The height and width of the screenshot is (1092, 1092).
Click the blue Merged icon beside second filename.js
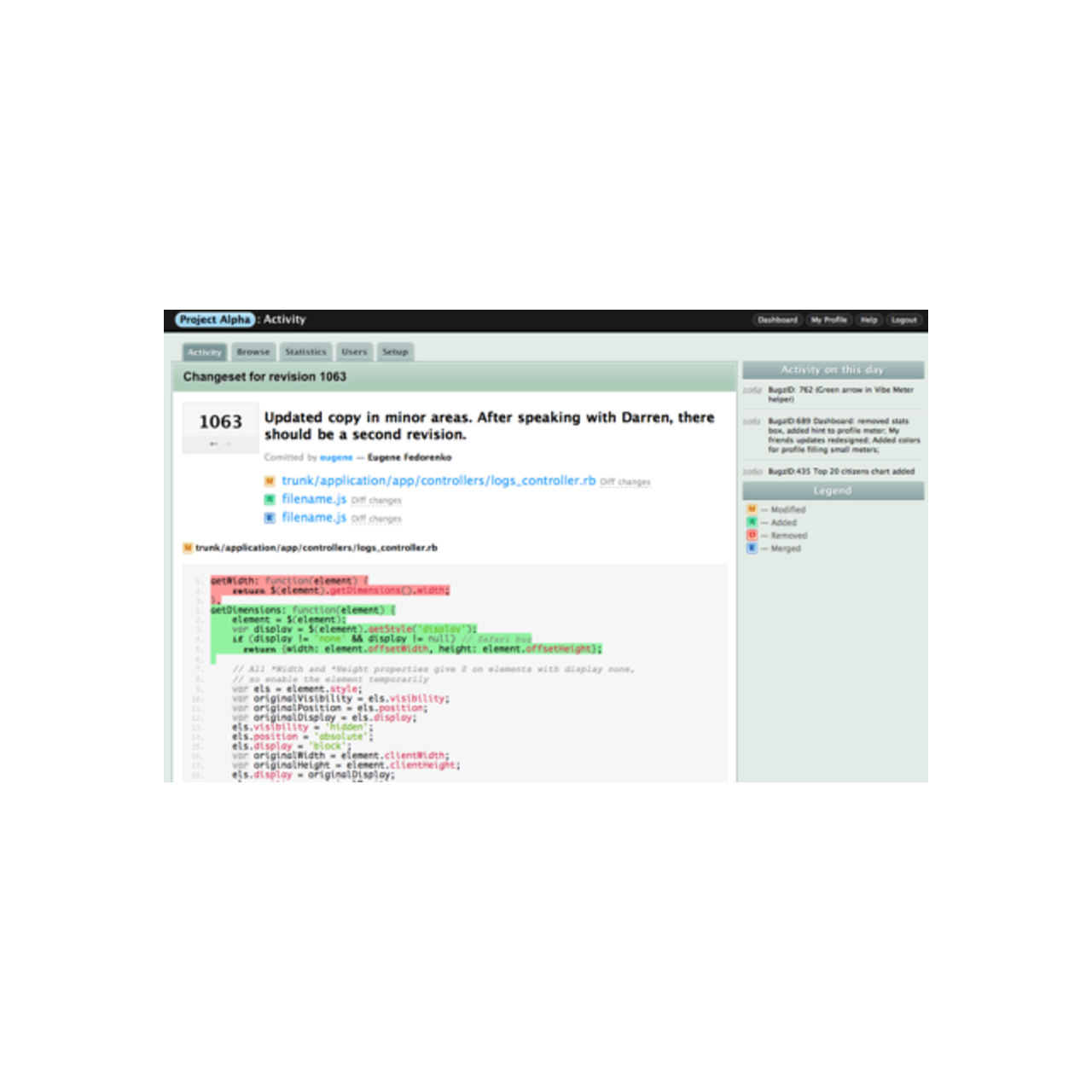270,518
